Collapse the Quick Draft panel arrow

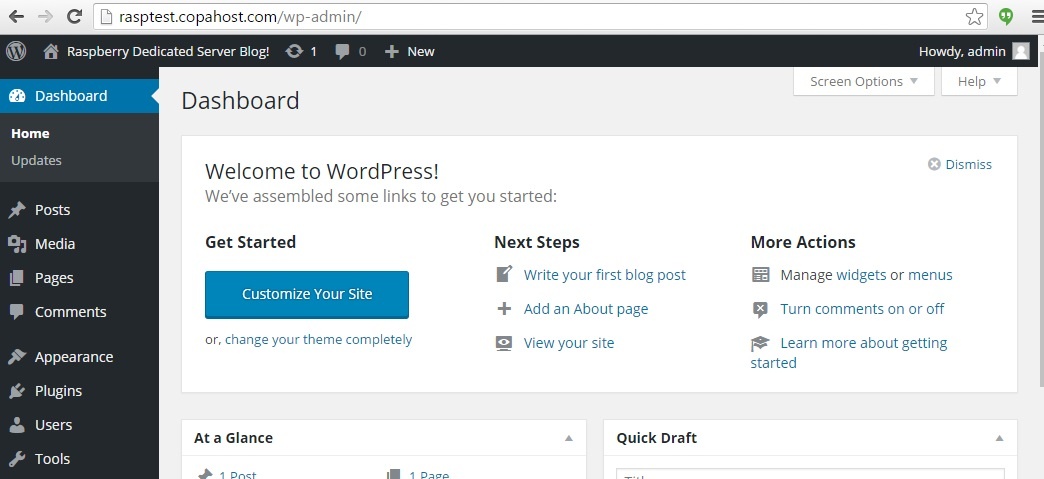[999, 438]
